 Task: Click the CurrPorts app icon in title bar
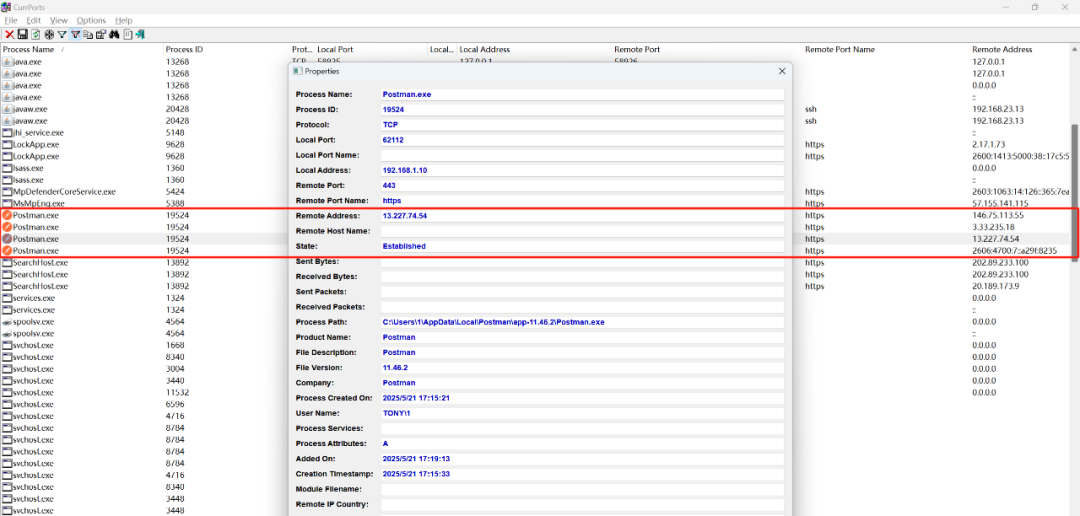(x=6, y=7)
